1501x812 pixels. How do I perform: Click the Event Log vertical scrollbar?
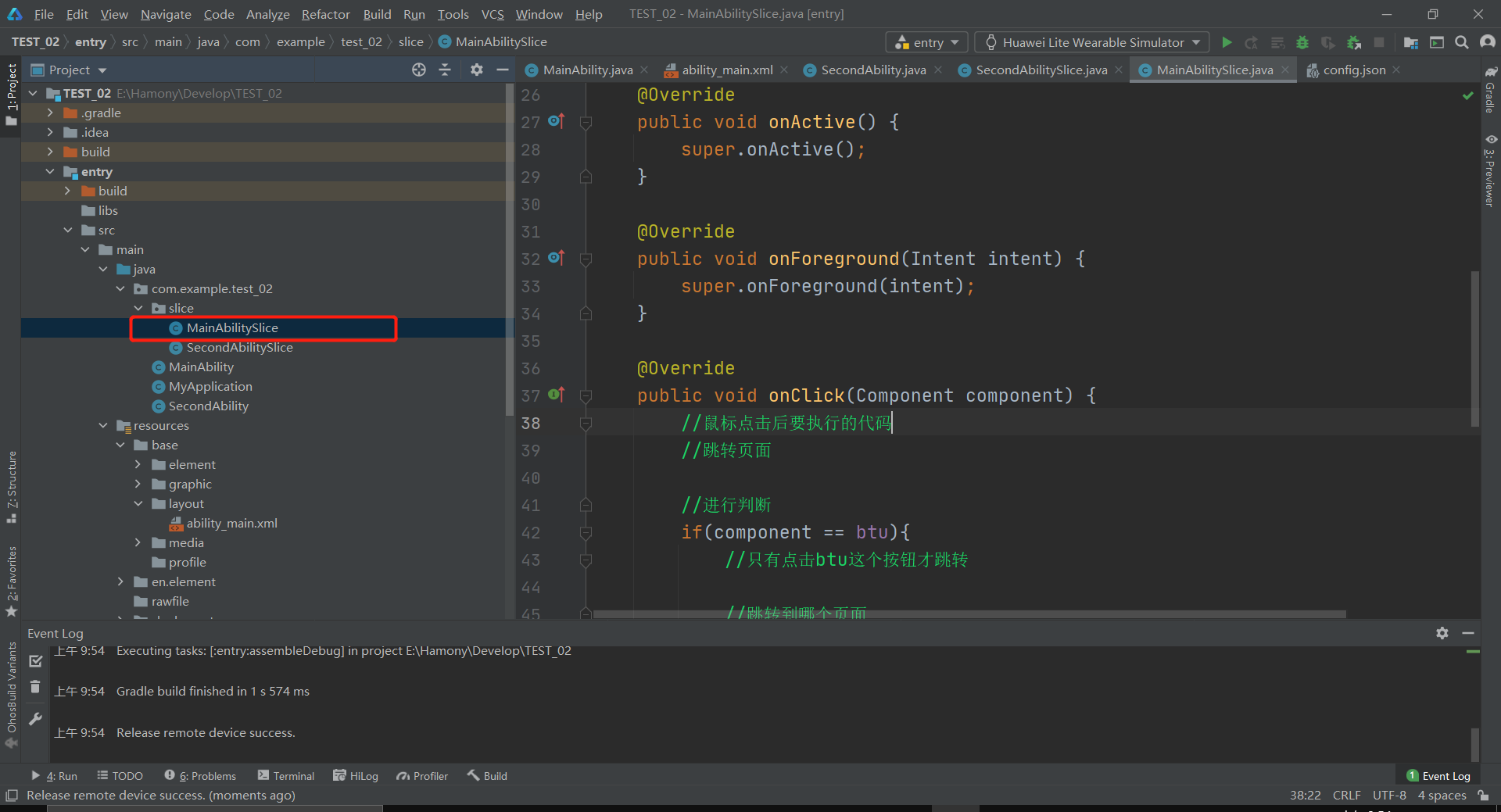click(1475, 744)
